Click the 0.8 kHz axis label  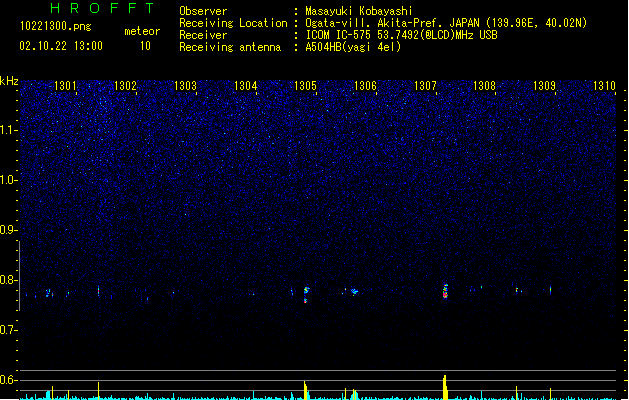point(9,280)
